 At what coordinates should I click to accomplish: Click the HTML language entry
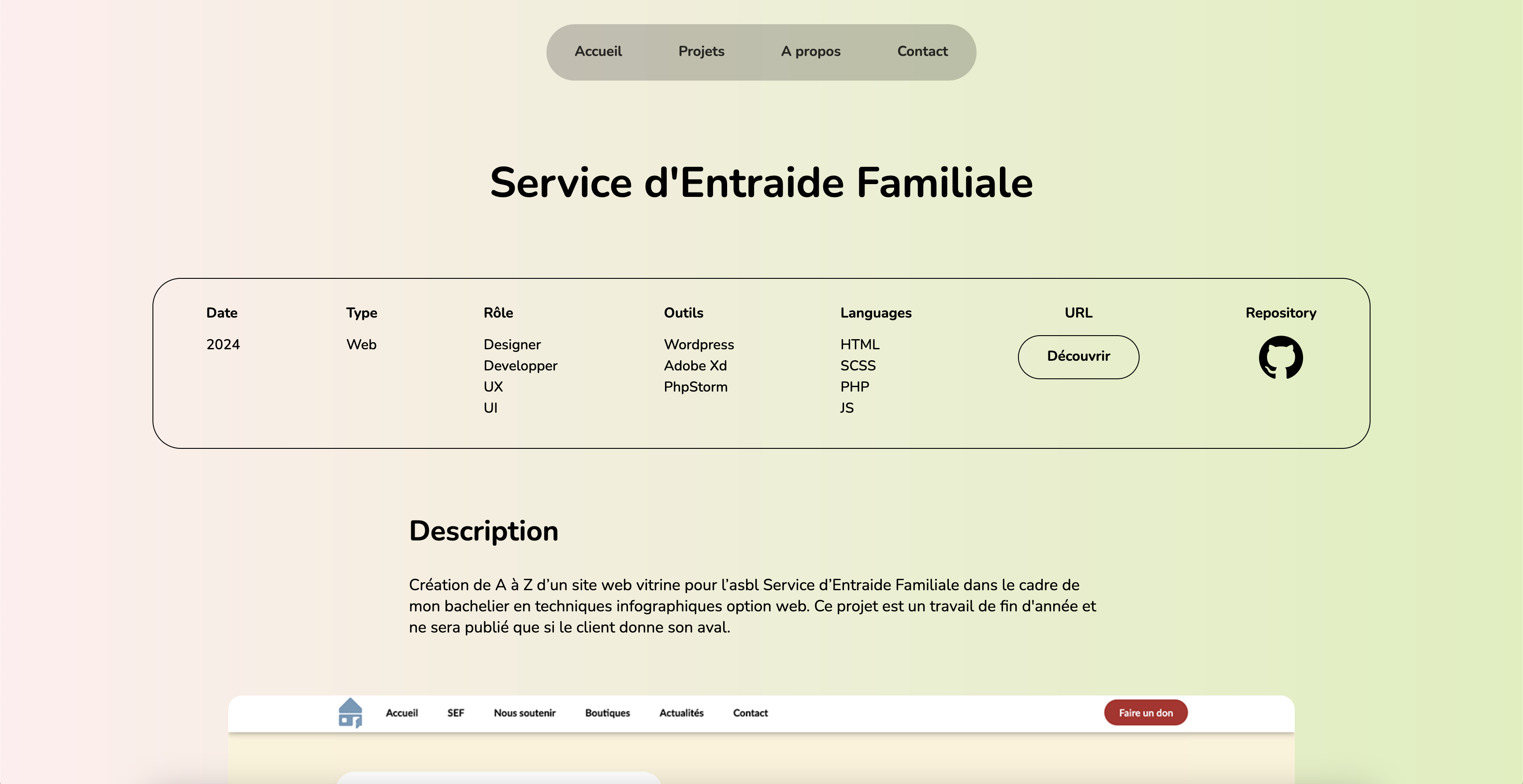click(860, 344)
